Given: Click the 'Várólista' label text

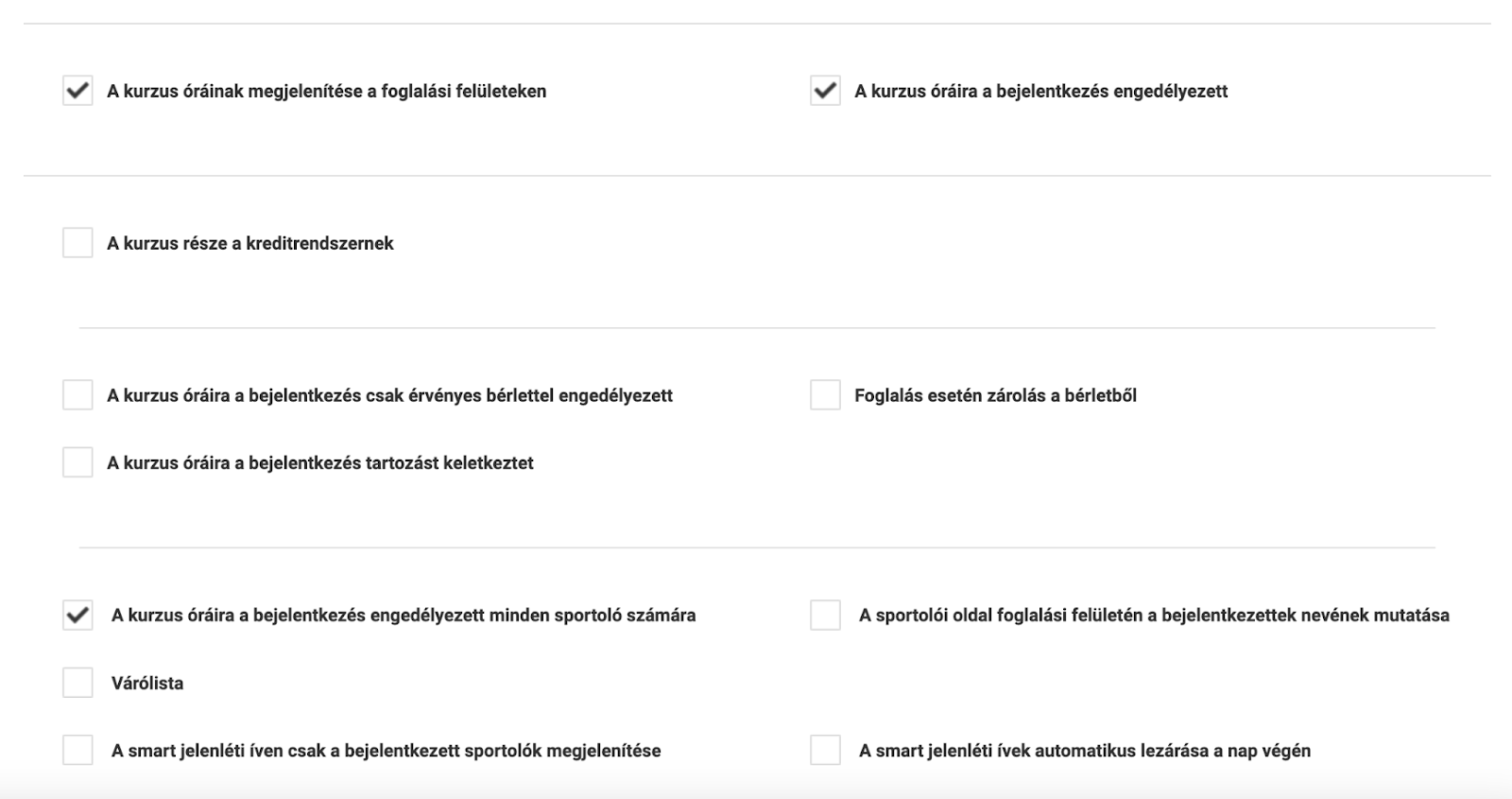Looking at the screenshot, I should 147,683.
